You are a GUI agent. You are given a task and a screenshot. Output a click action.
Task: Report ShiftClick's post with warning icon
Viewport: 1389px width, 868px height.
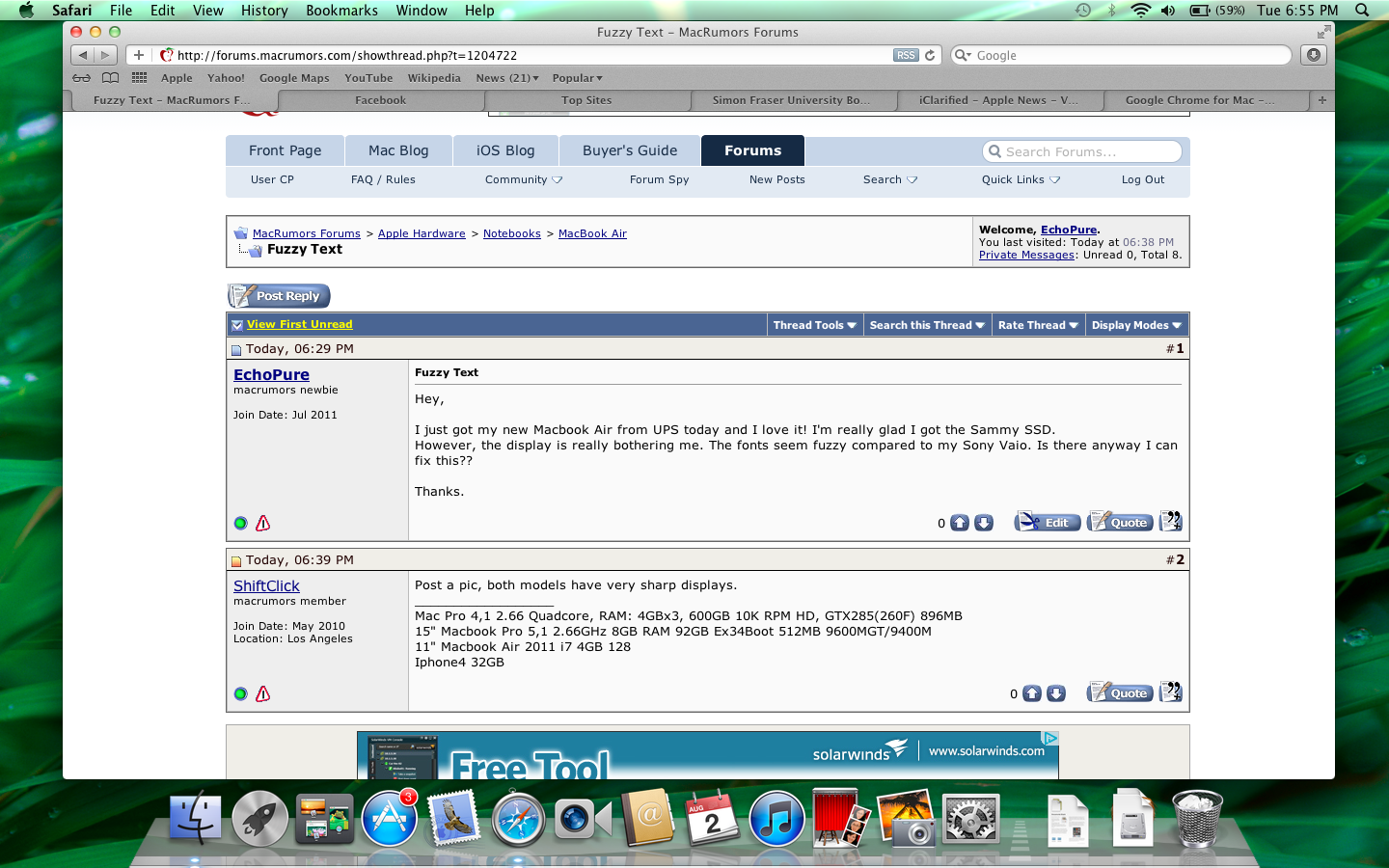(x=262, y=693)
